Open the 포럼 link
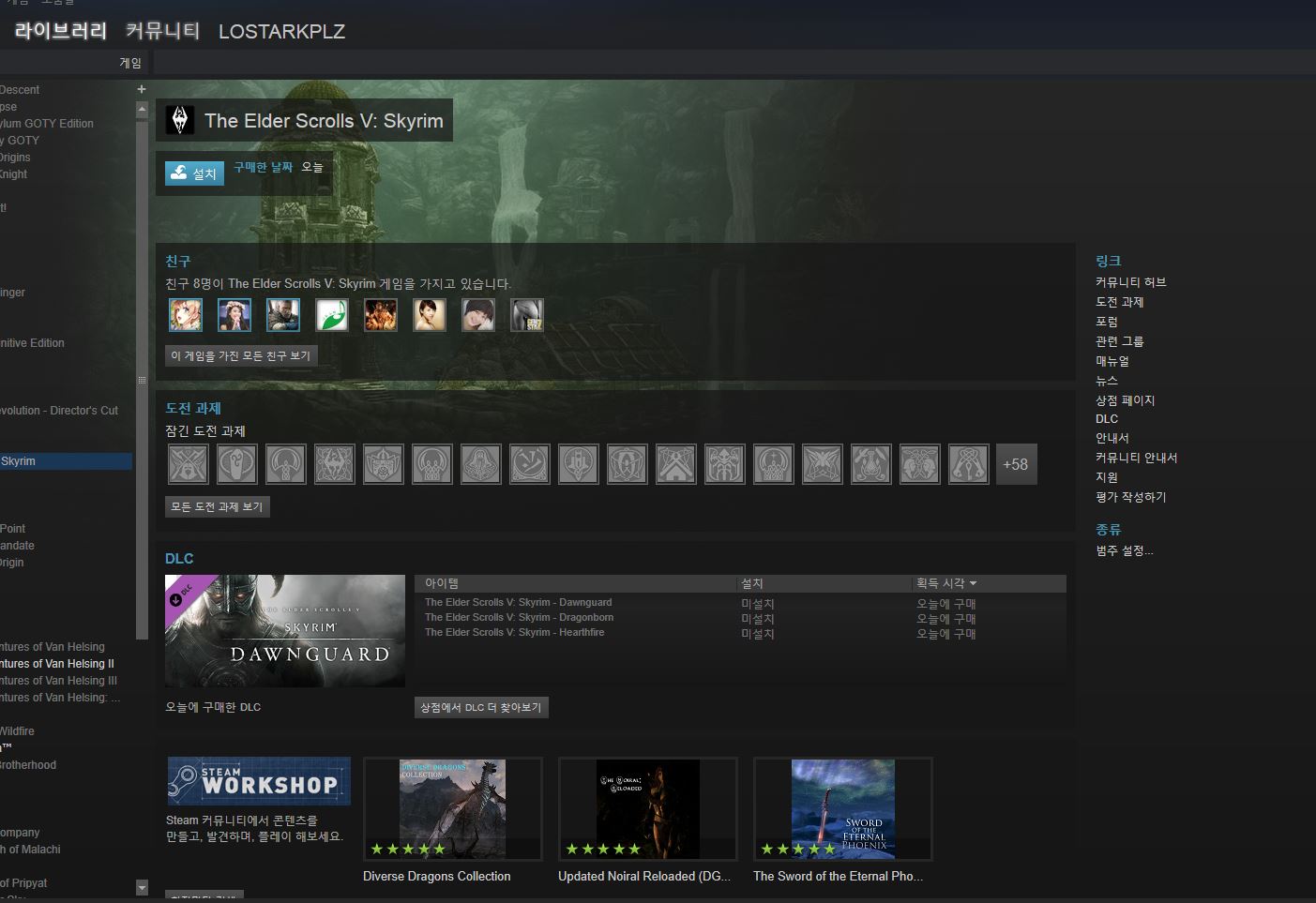The height and width of the screenshot is (903, 1316). (x=1107, y=322)
